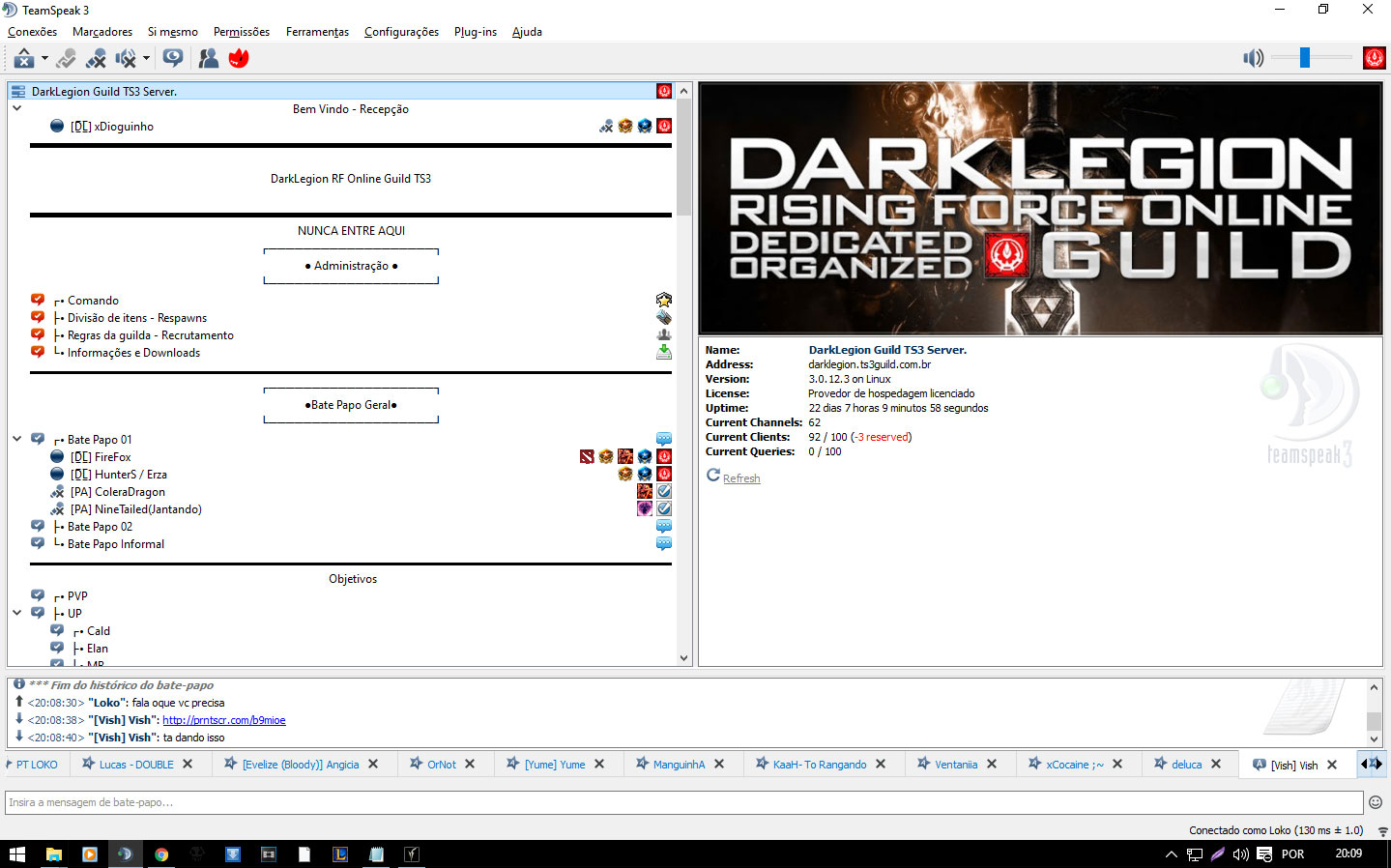The height and width of the screenshot is (868, 1391).
Task: Click the chat message input field
Action: (684, 802)
